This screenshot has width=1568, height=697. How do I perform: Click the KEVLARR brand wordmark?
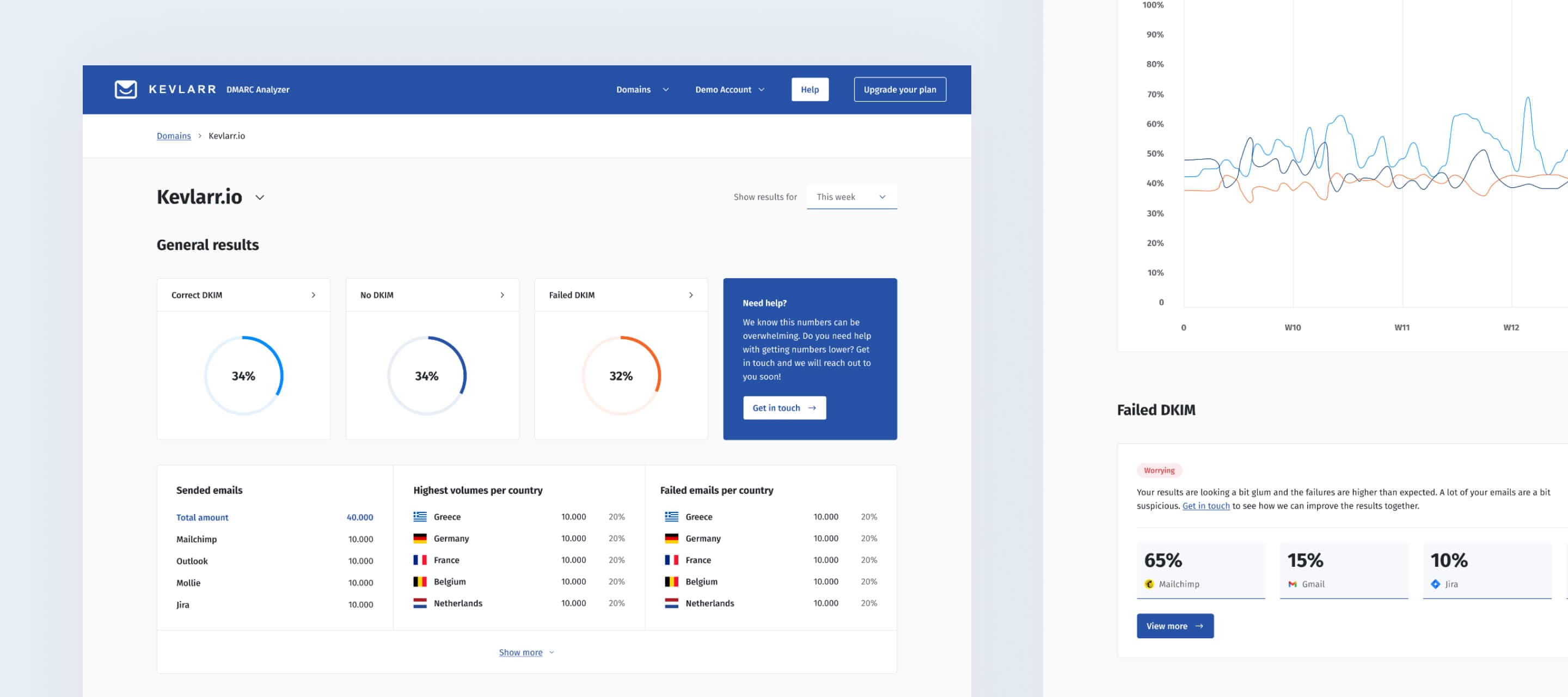tap(182, 89)
